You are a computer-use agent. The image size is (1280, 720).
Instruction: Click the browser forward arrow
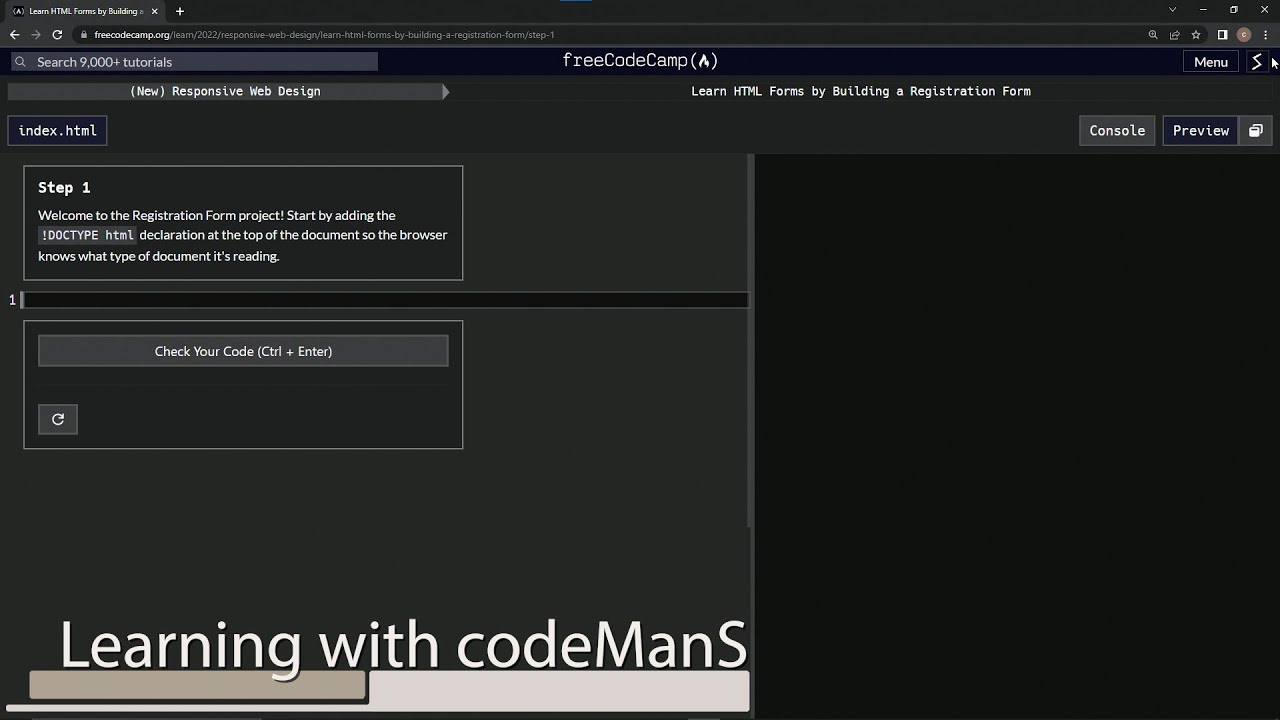36,34
